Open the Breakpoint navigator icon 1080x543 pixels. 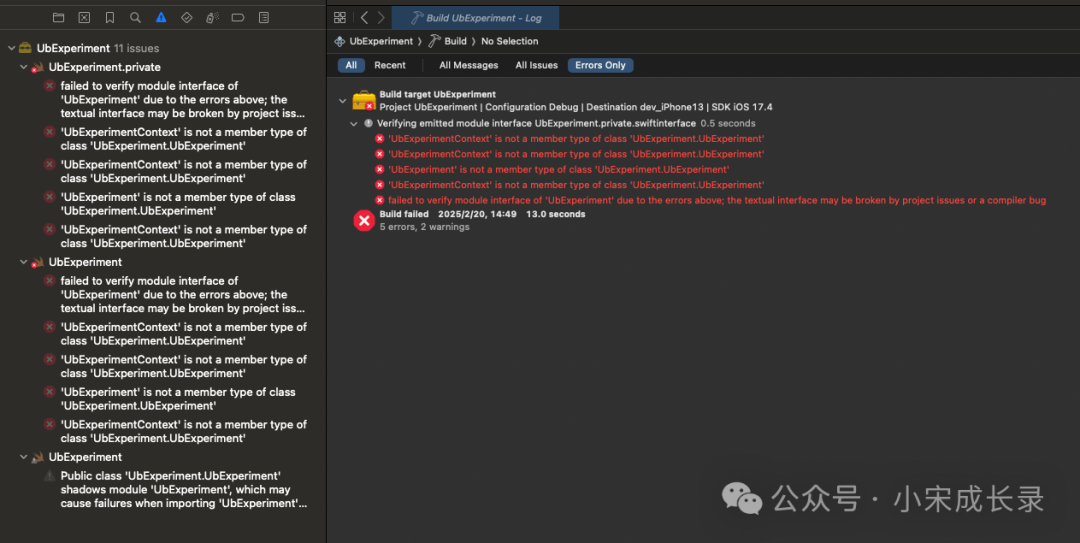point(238,18)
